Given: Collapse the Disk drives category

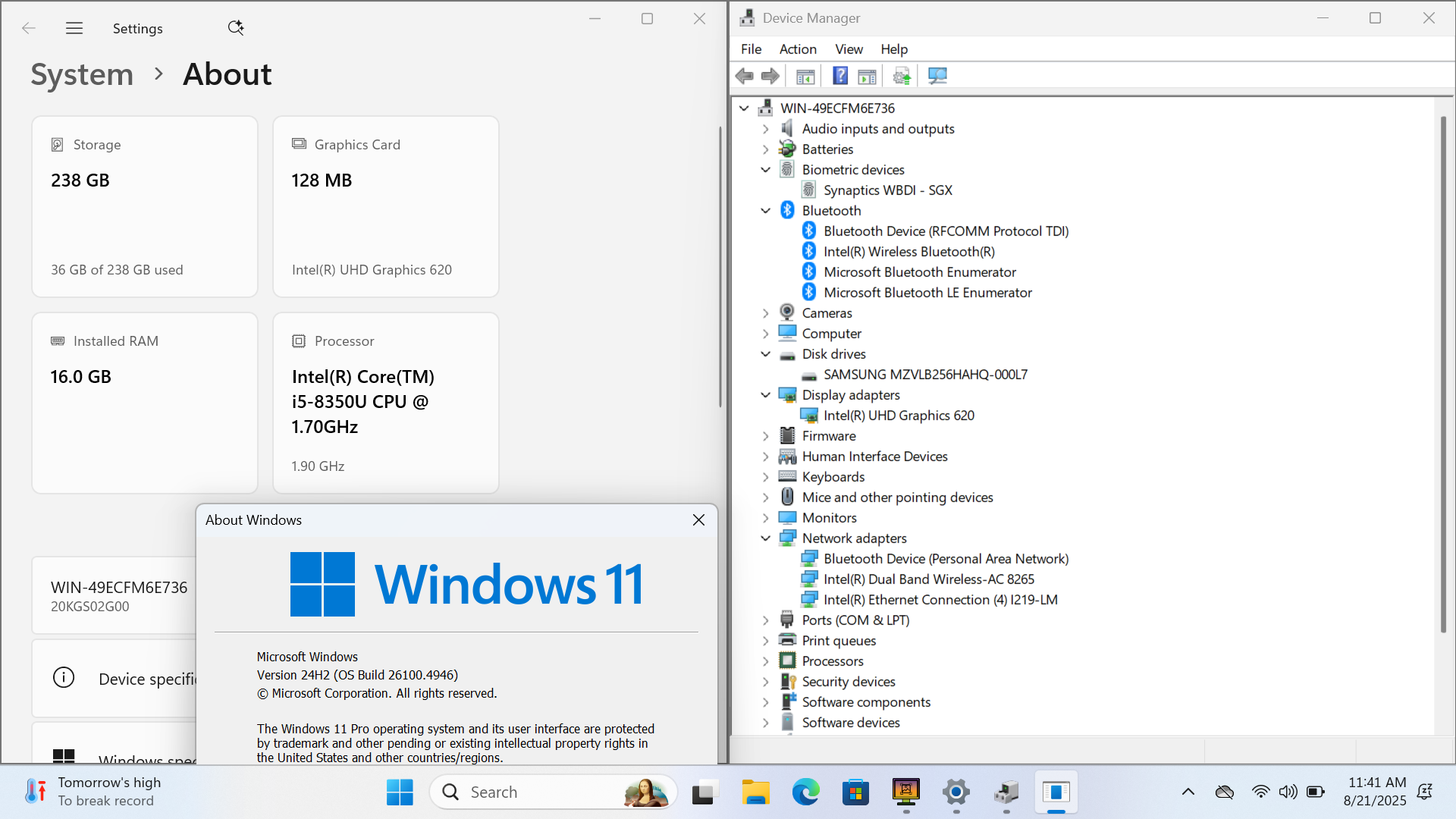Looking at the screenshot, I should point(766,354).
